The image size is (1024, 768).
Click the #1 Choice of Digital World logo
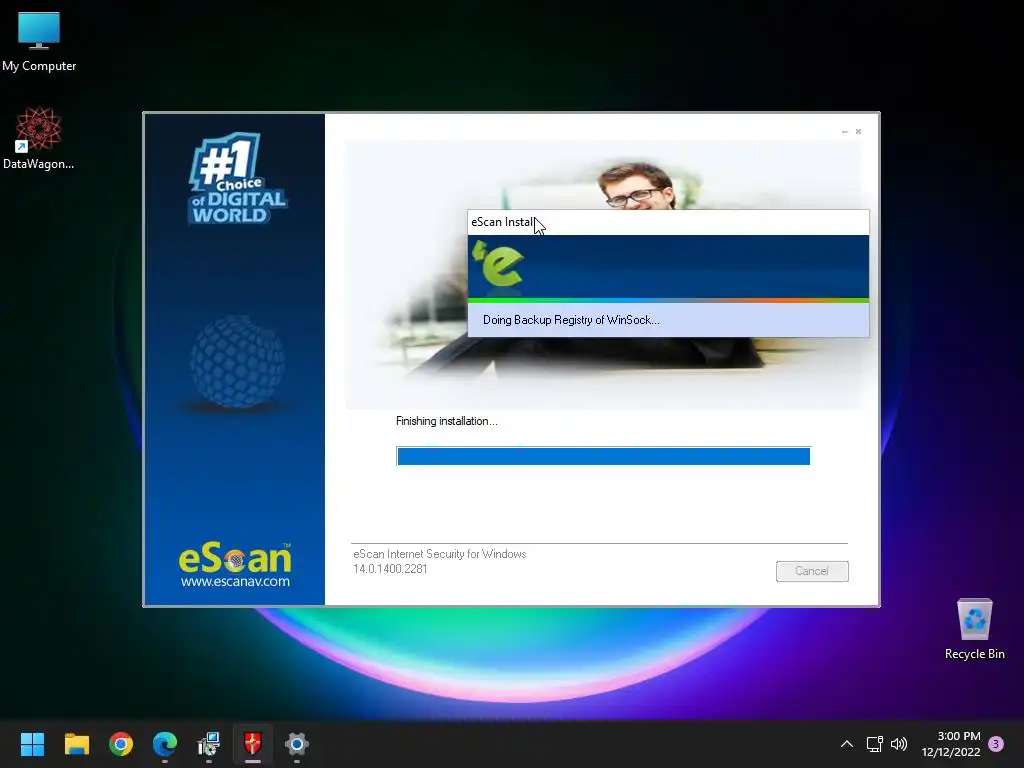[x=238, y=178]
